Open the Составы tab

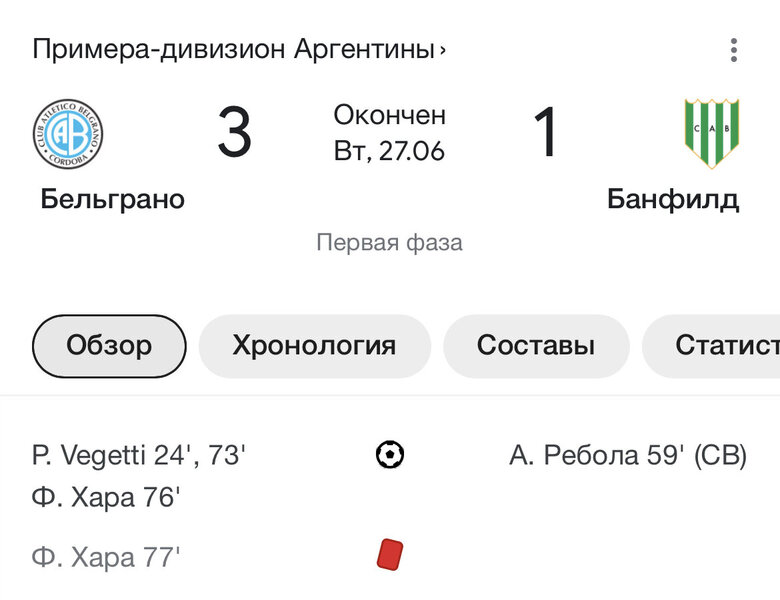[x=536, y=346]
